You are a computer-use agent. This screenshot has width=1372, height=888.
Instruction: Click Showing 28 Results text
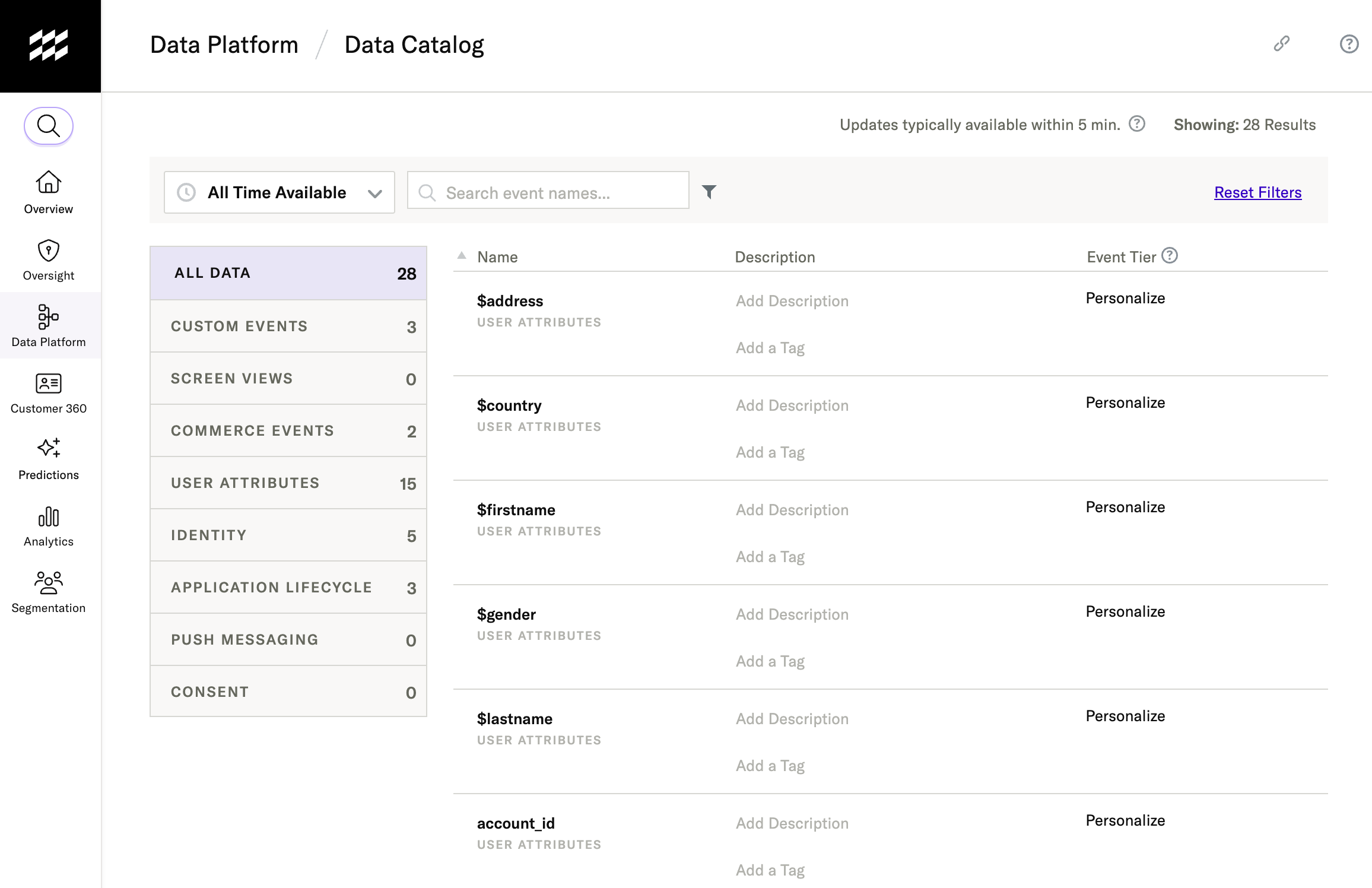tap(1244, 125)
